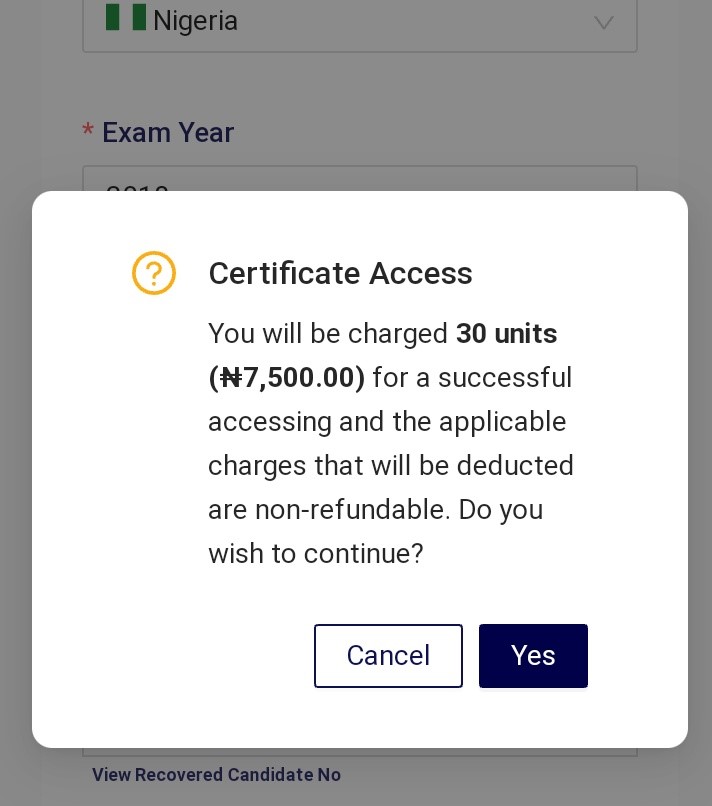The height and width of the screenshot is (806, 712).
Task: Click the Certificate Access dialog title
Action: pyautogui.click(x=340, y=272)
